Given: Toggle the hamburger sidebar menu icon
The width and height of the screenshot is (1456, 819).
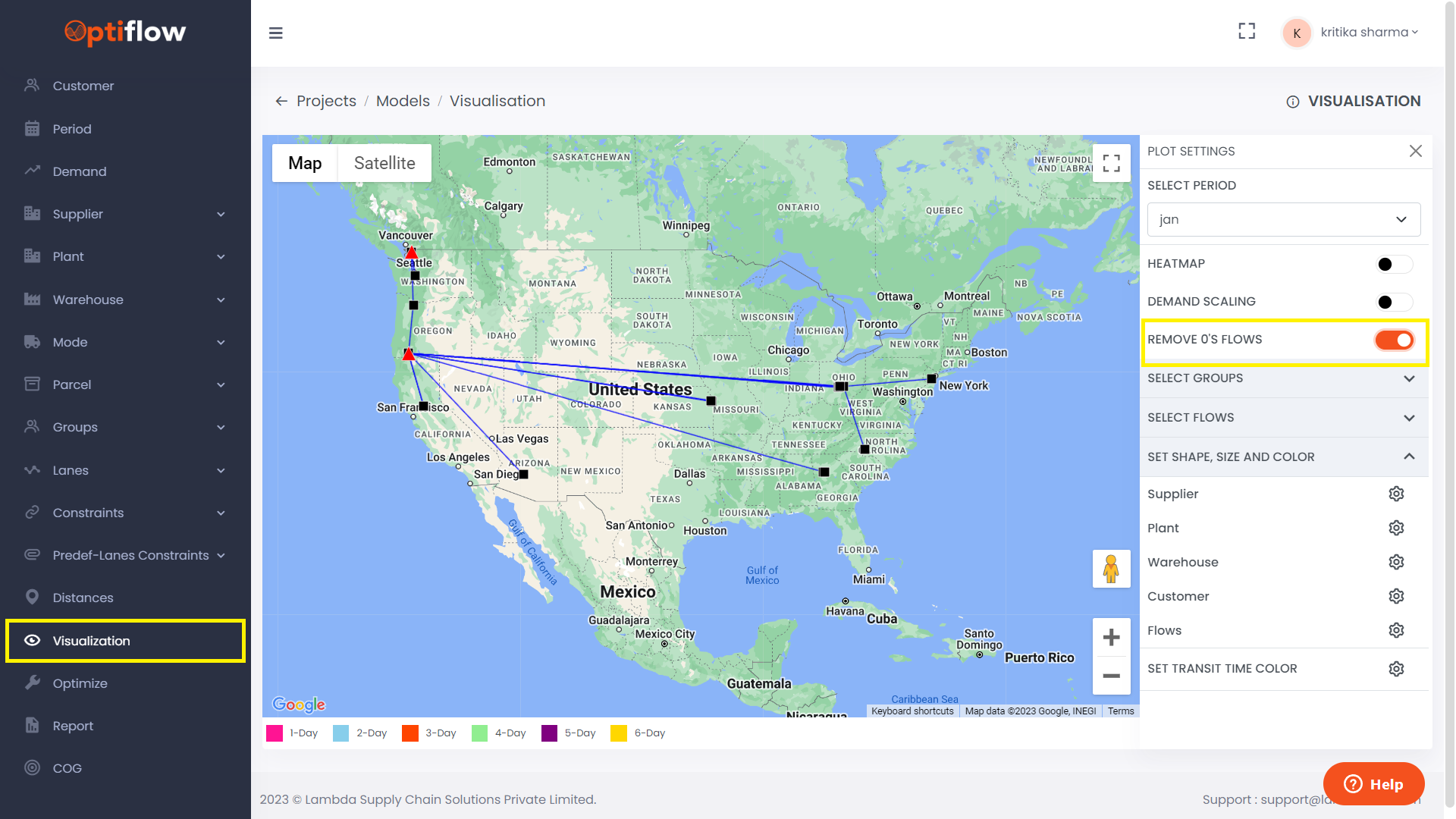Looking at the screenshot, I should point(276,33).
